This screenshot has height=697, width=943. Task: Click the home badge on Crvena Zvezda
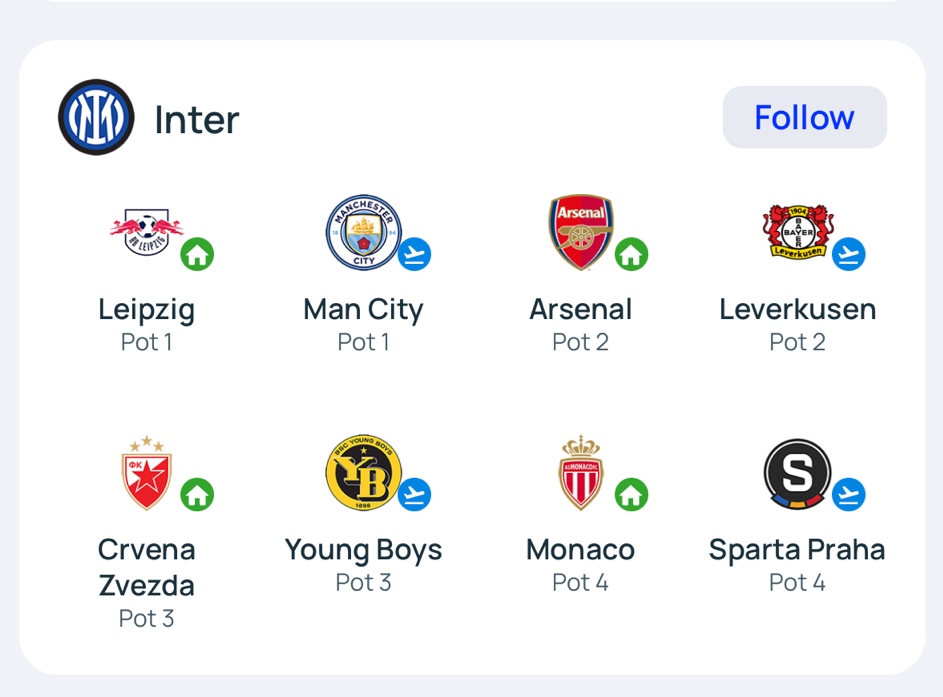pos(197,494)
